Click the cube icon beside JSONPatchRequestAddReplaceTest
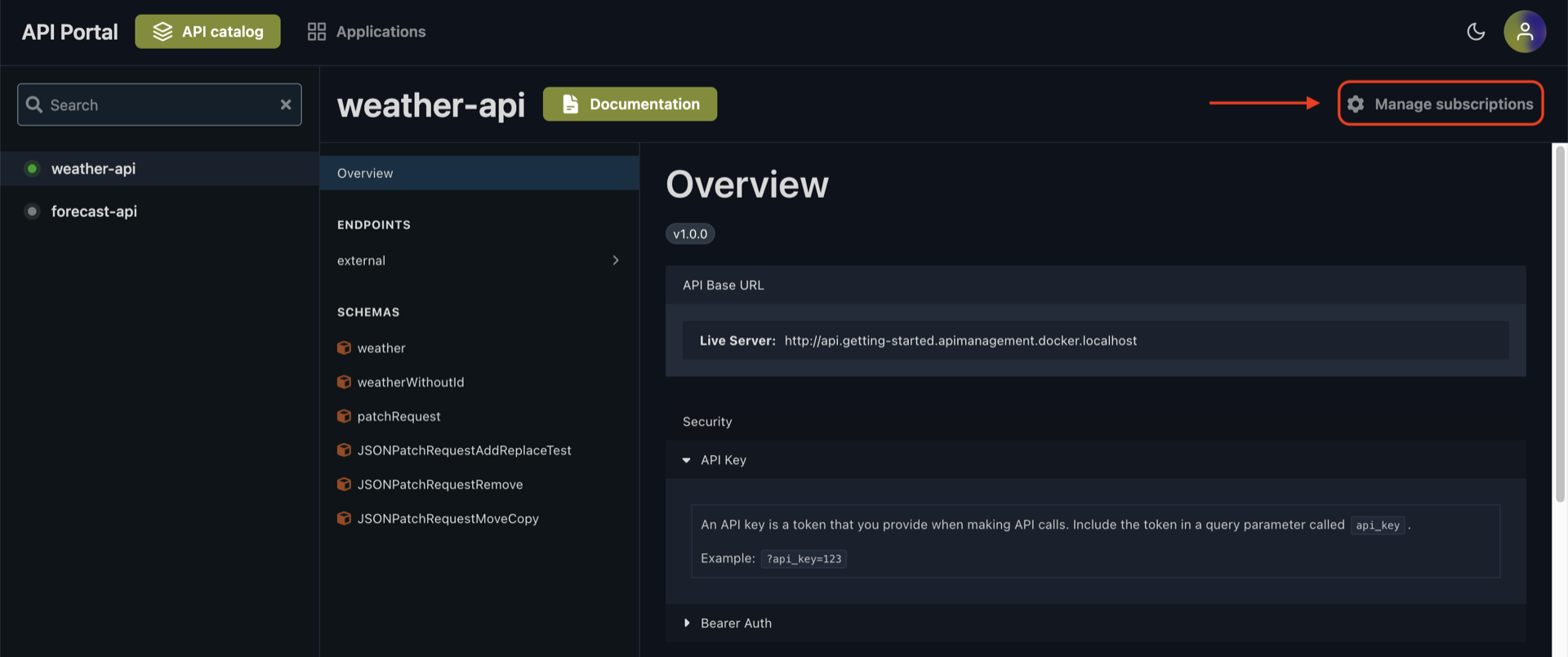This screenshot has width=1568, height=657. tap(344, 450)
